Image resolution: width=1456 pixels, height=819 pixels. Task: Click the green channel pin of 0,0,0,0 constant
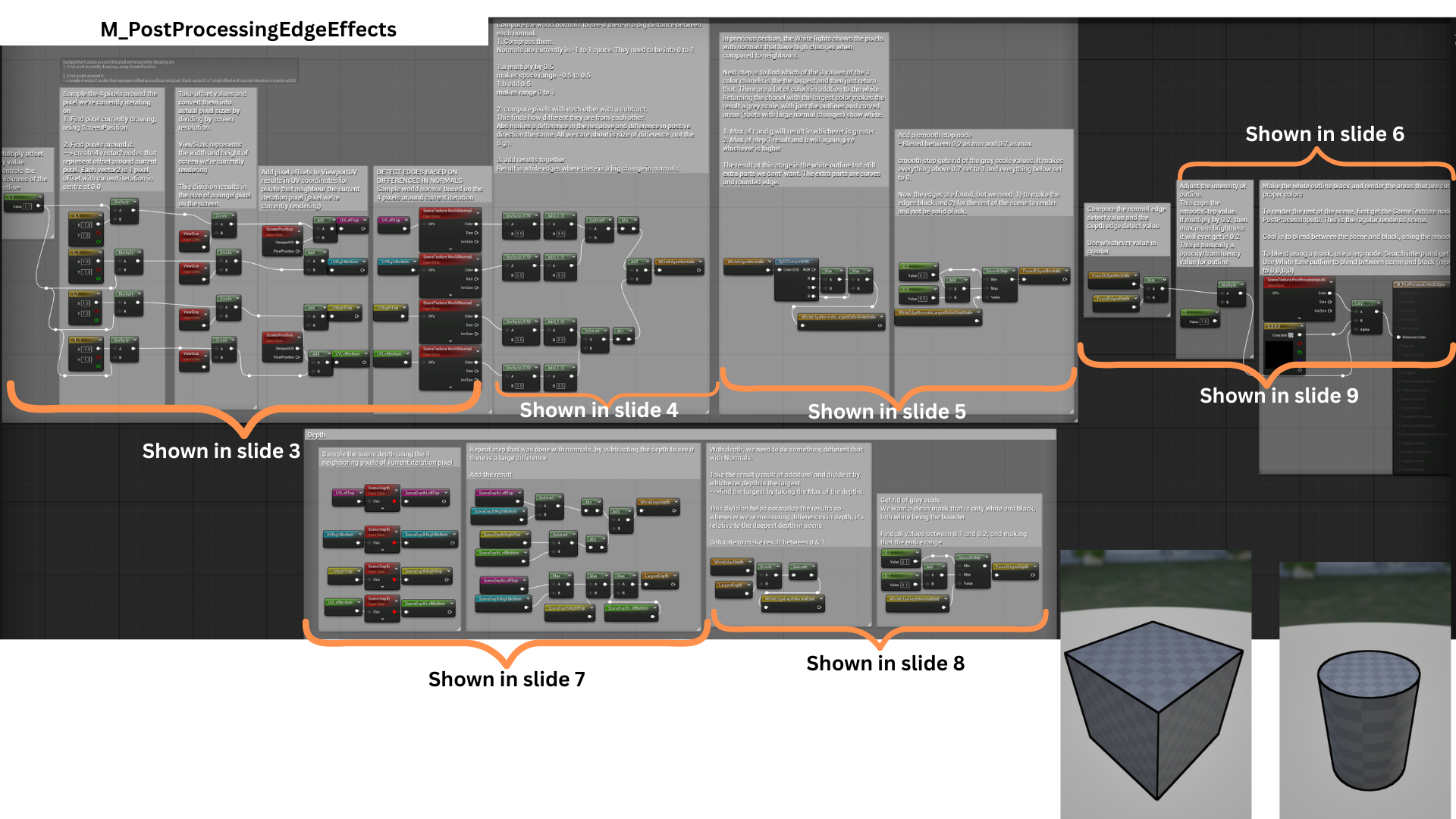[1300, 352]
